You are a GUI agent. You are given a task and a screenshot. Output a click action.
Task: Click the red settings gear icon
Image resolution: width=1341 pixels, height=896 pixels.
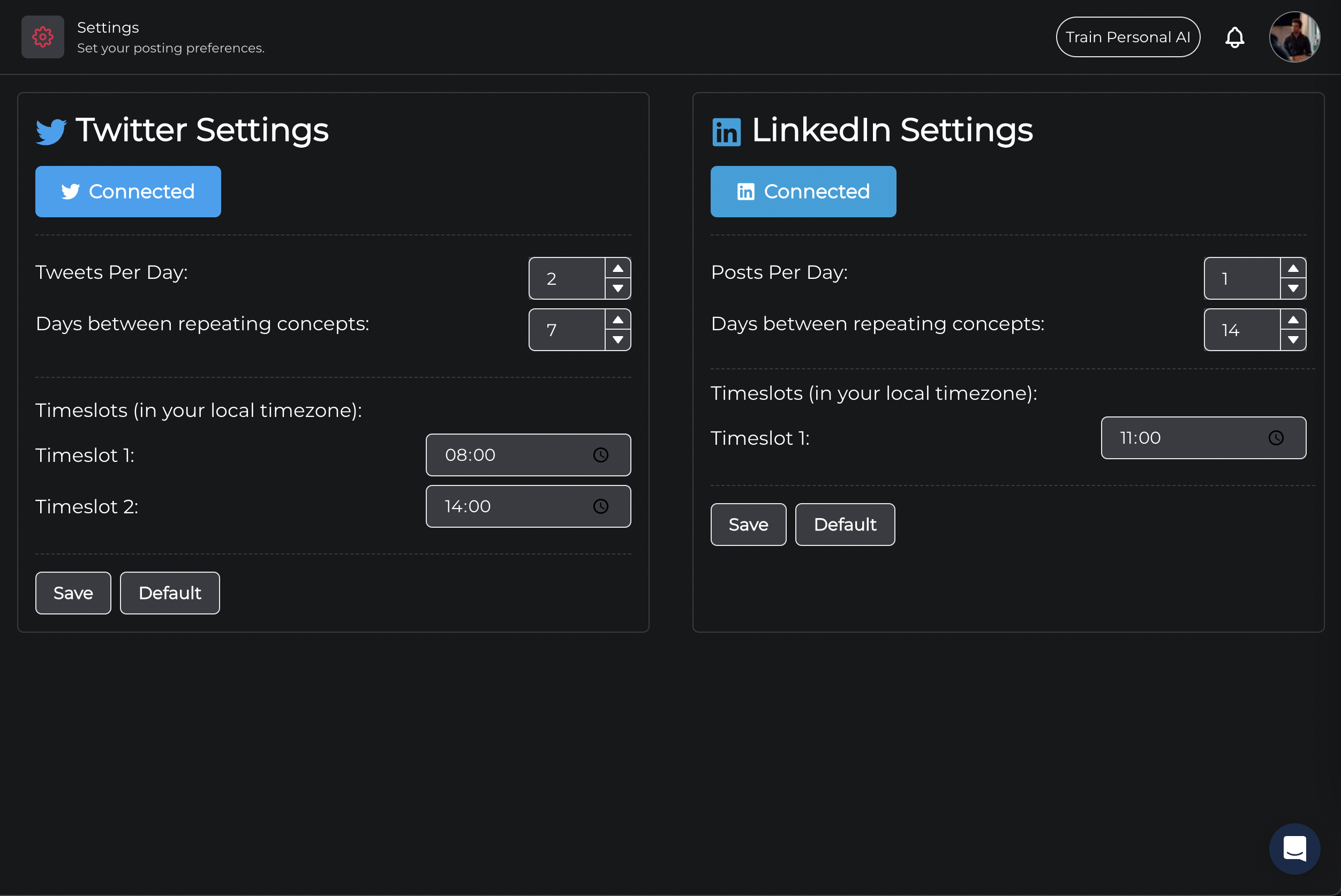[42, 37]
